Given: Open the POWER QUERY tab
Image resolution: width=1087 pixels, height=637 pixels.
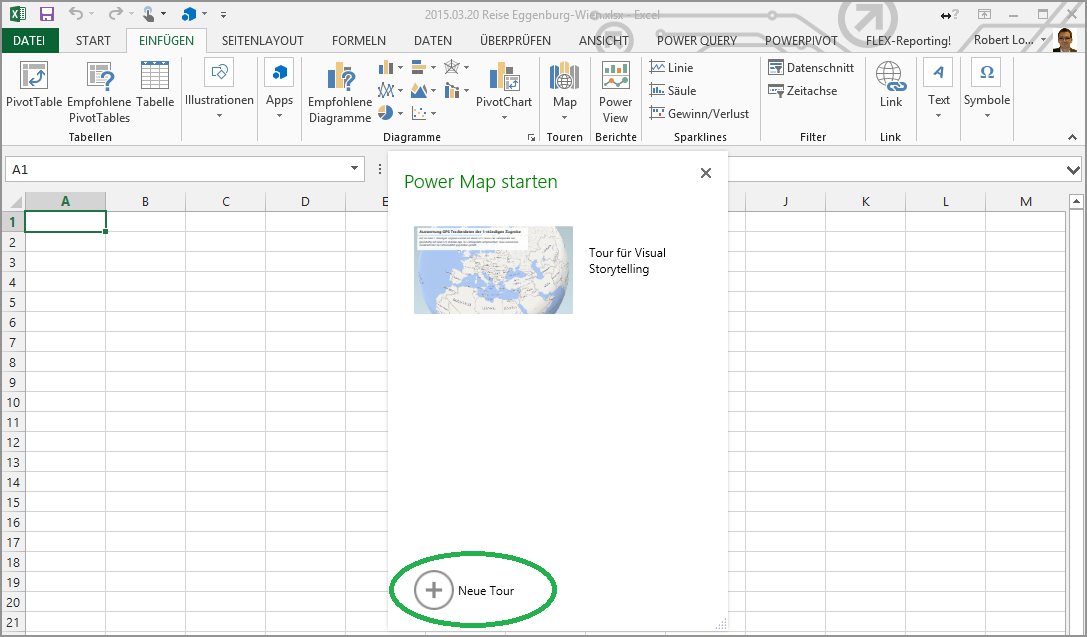Looking at the screenshot, I should tap(696, 41).
